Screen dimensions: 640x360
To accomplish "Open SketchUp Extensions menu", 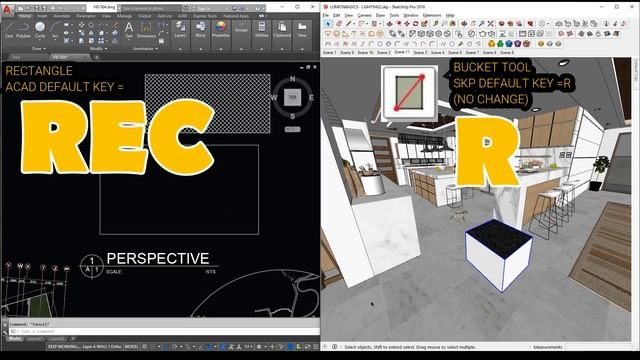I will coord(432,15).
